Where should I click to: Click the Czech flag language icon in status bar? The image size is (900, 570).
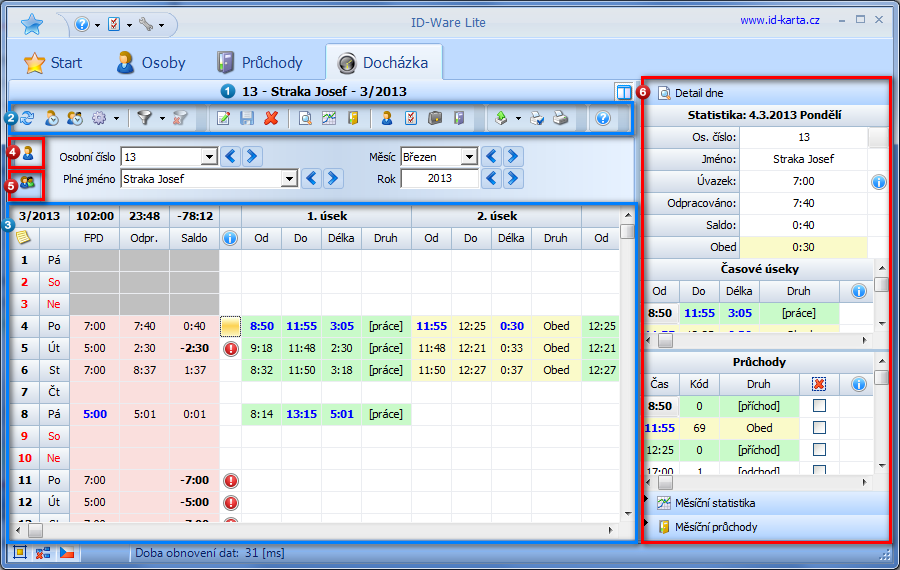(x=67, y=553)
